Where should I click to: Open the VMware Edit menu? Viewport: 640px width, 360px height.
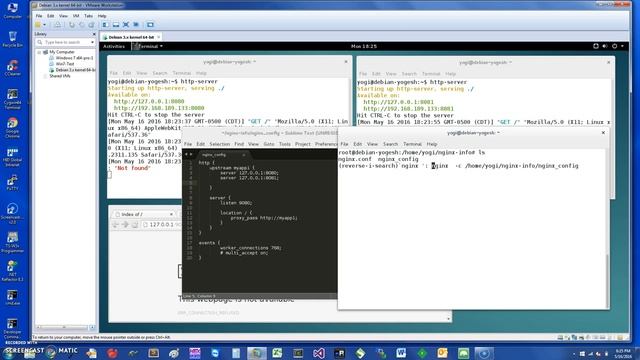click(x=51, y=16)
